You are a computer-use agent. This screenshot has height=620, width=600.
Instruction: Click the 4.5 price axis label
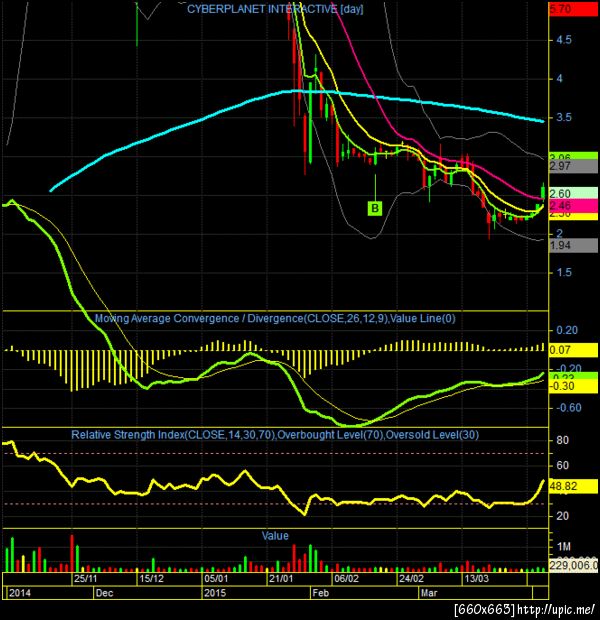564,40
